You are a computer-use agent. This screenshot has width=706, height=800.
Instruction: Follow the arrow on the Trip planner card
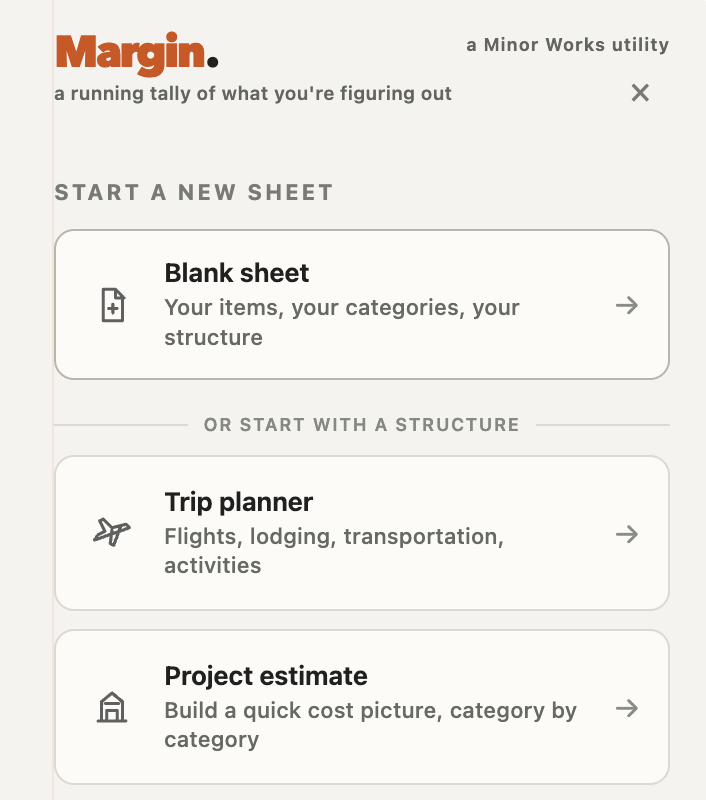tap(627, 534)
